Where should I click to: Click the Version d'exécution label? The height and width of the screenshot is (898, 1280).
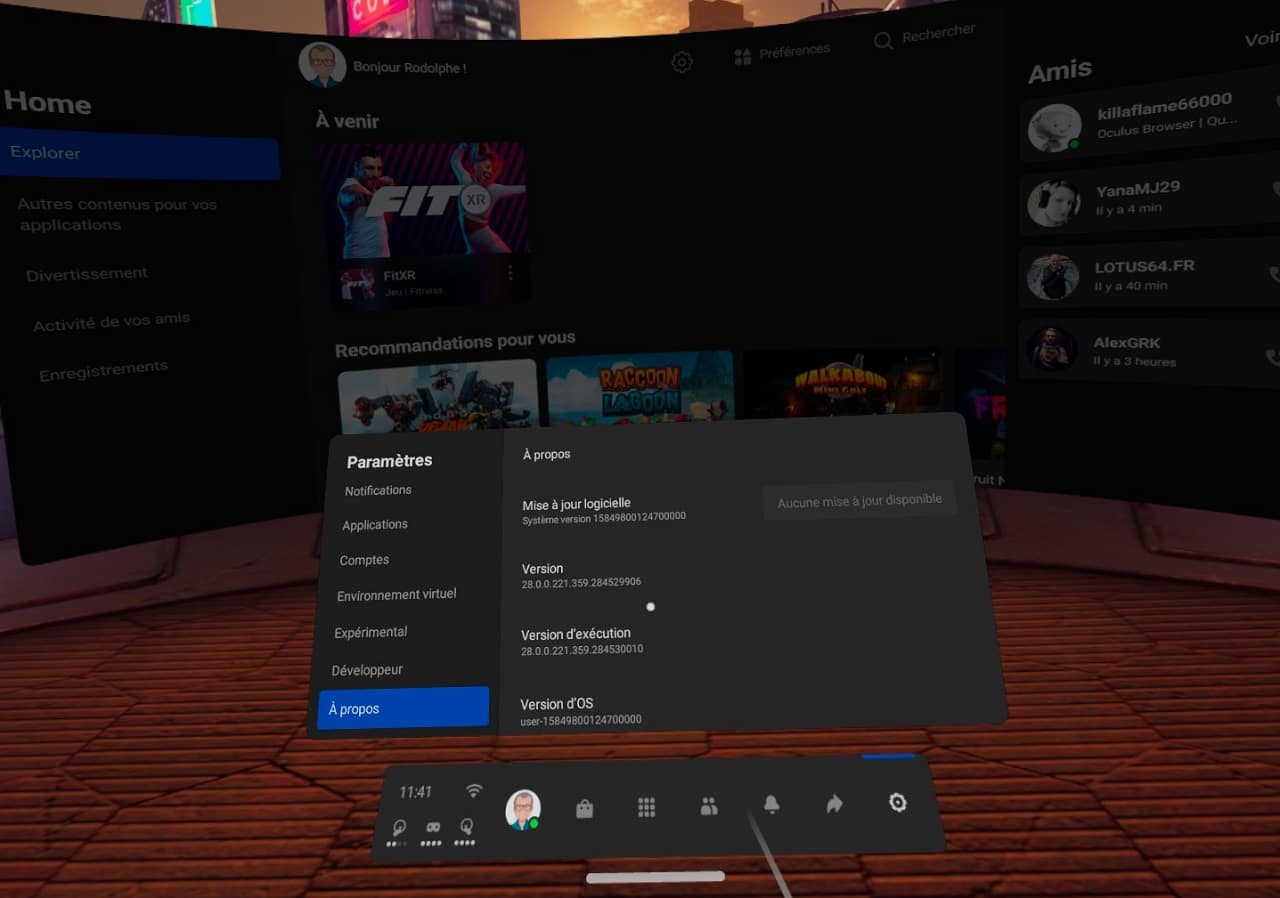(576, 634)
